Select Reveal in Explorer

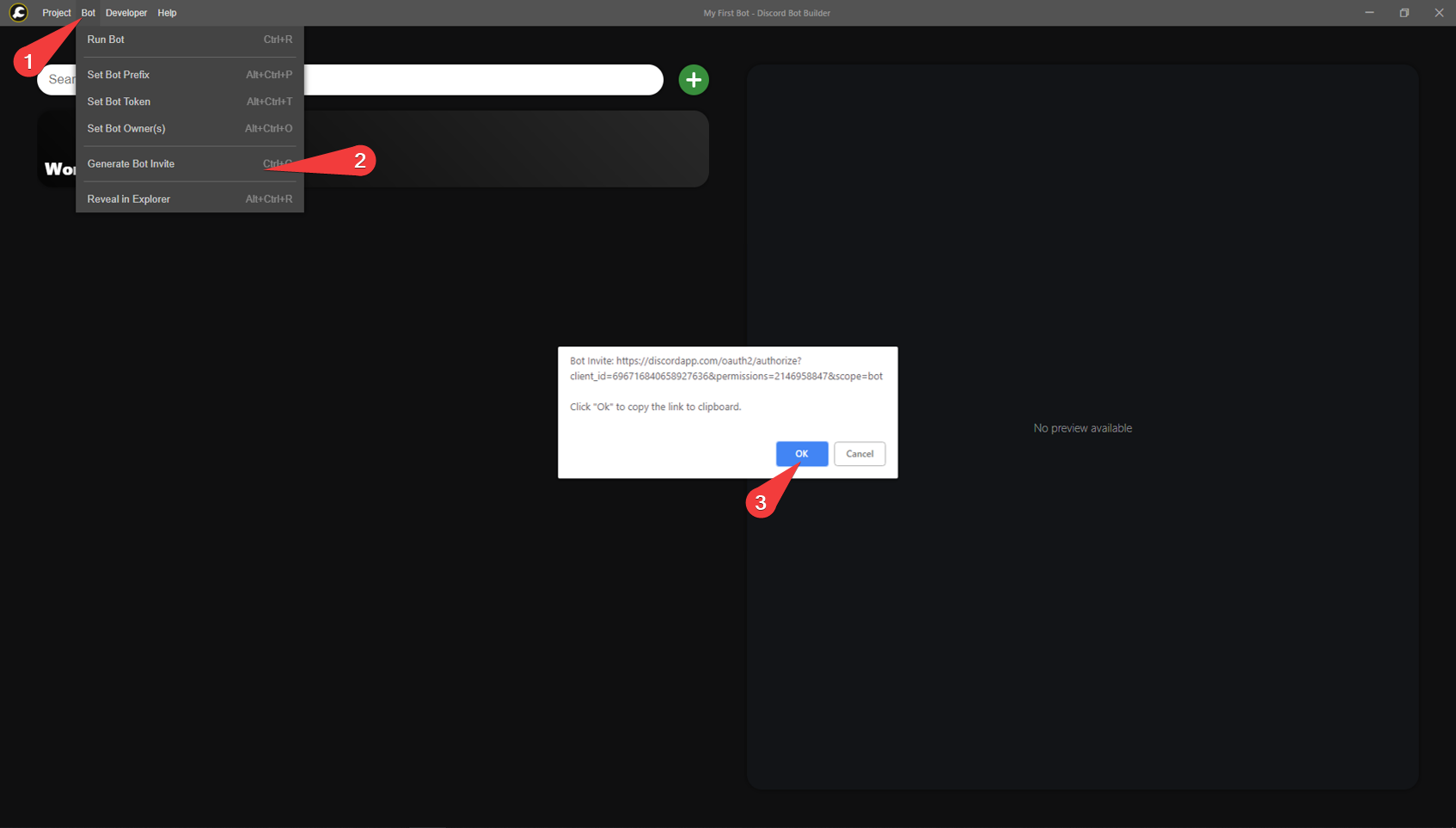point(190,199)
